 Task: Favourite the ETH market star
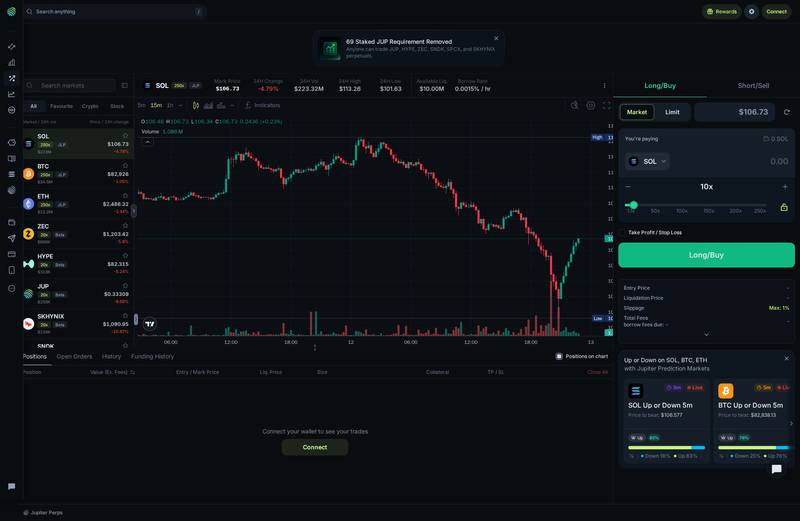tap(125, 195)
